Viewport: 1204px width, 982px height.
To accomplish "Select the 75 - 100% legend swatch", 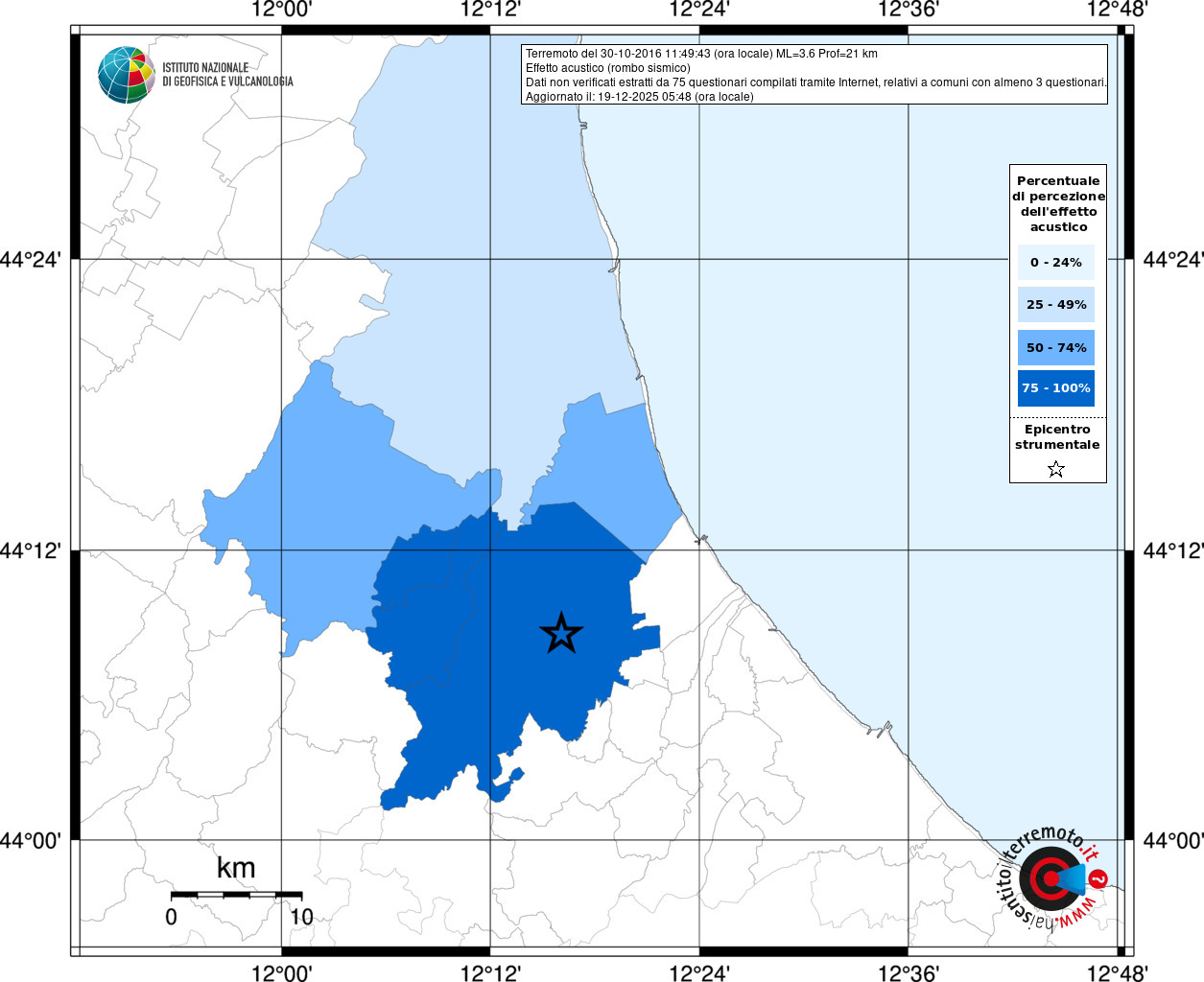I will (x=1055, y=388).
